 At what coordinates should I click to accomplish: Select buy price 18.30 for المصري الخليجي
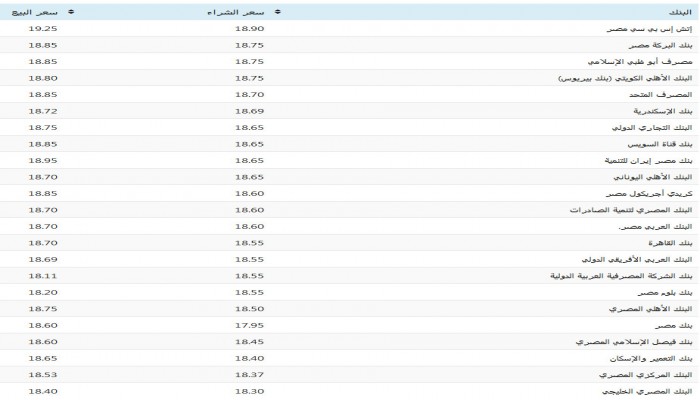(250, 392)
